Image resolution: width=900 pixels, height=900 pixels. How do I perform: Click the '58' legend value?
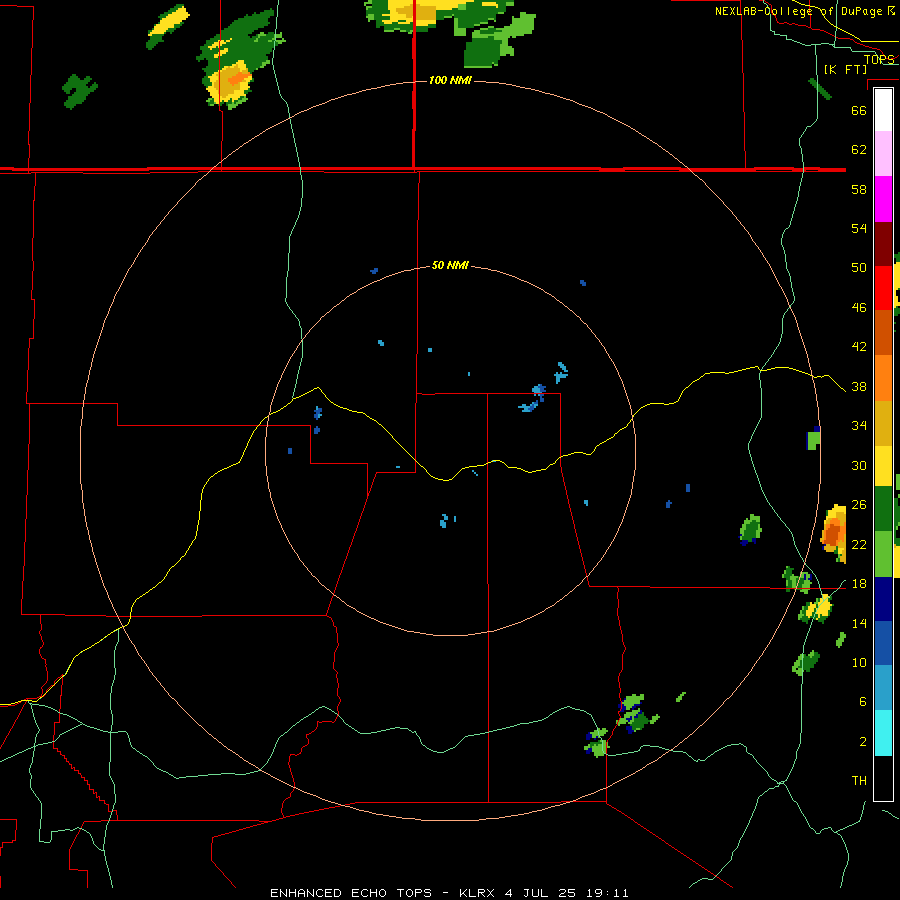[859, 189]
